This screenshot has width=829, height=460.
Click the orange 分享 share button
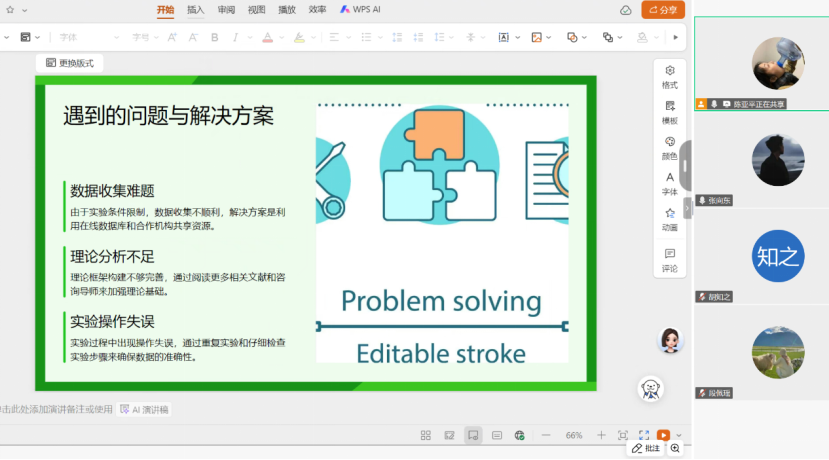pyautogui.click(x=663, y=10)
